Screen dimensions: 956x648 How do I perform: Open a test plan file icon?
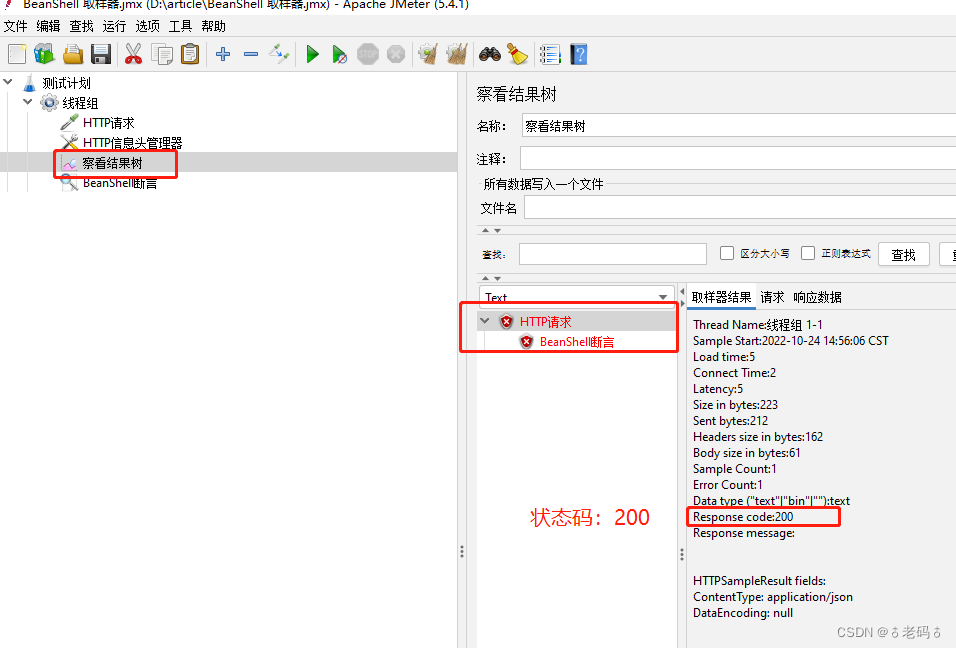[72, 54]
